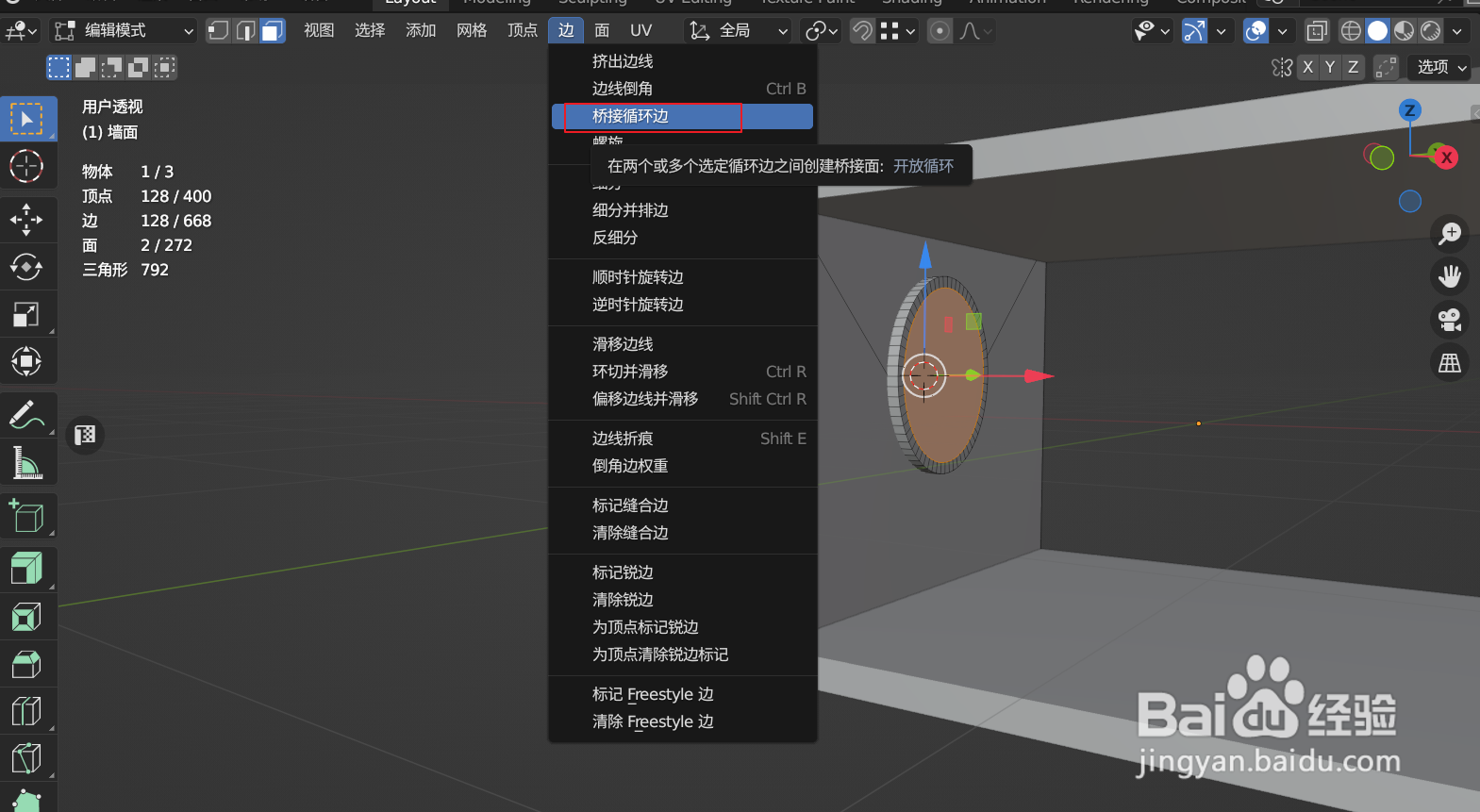Select the Measure tool
The width and height of the screenshot is (1480, 812).
(x=26, y=462)
